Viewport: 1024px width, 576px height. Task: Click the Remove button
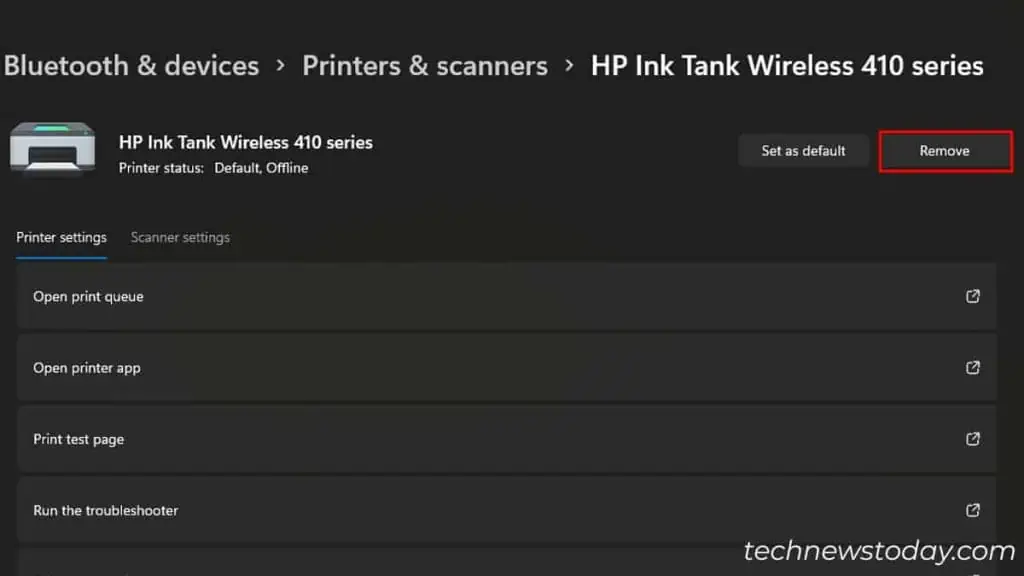click(944, 150)
